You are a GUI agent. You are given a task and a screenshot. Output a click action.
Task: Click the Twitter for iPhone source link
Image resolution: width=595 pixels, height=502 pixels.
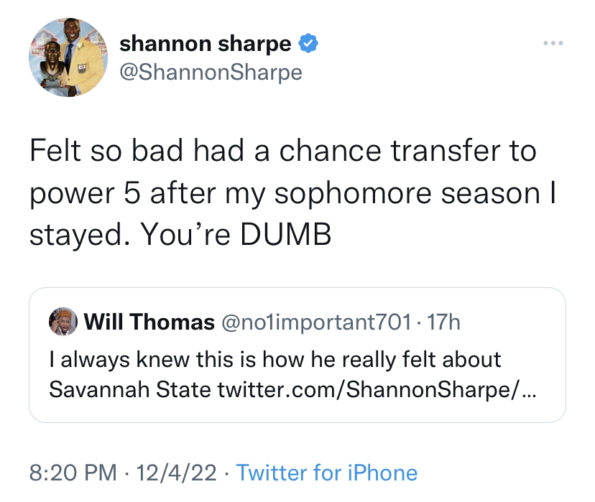pyautogui.click(x=327, y=473)
